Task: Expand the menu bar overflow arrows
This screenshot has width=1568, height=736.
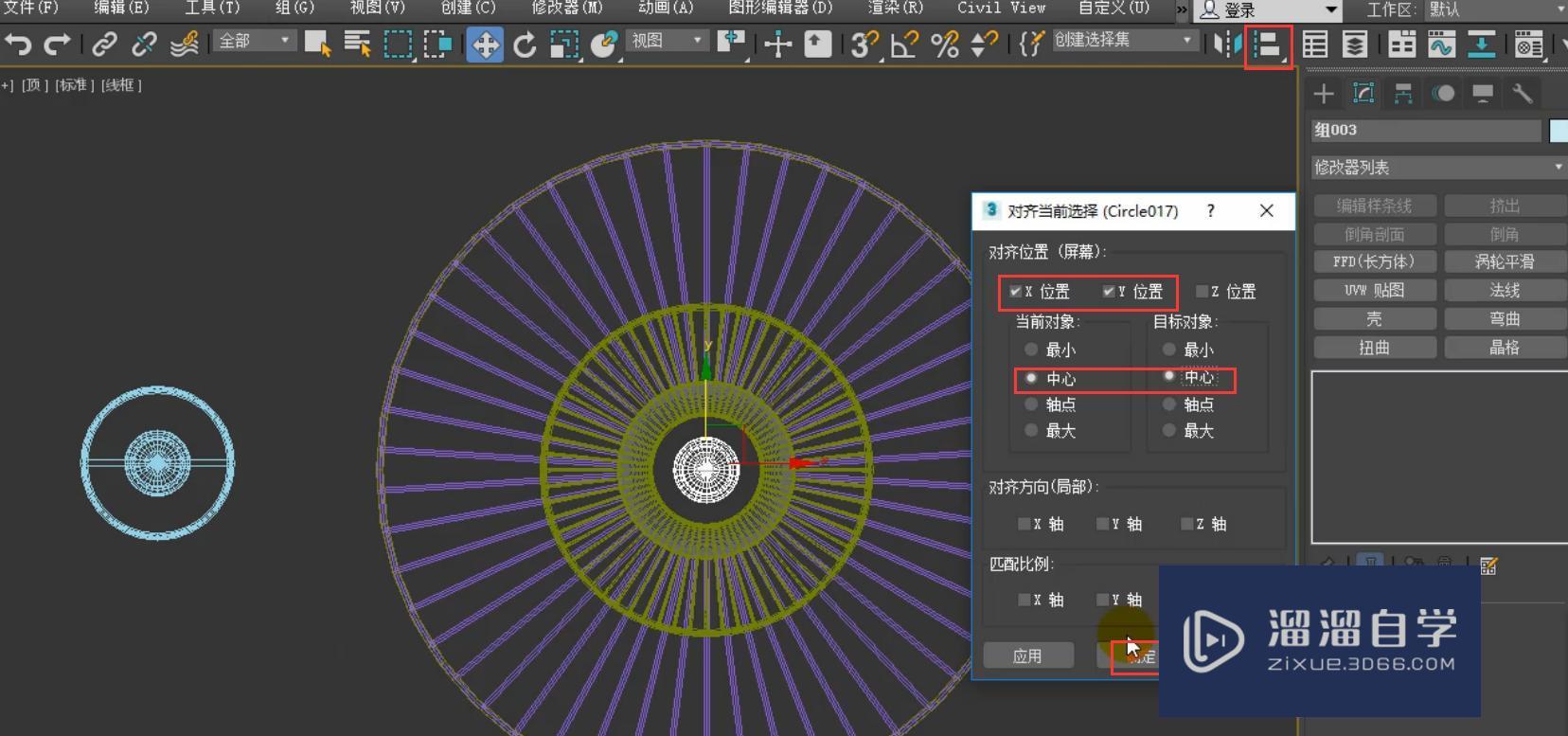Action: click(x=1182, y=9)
